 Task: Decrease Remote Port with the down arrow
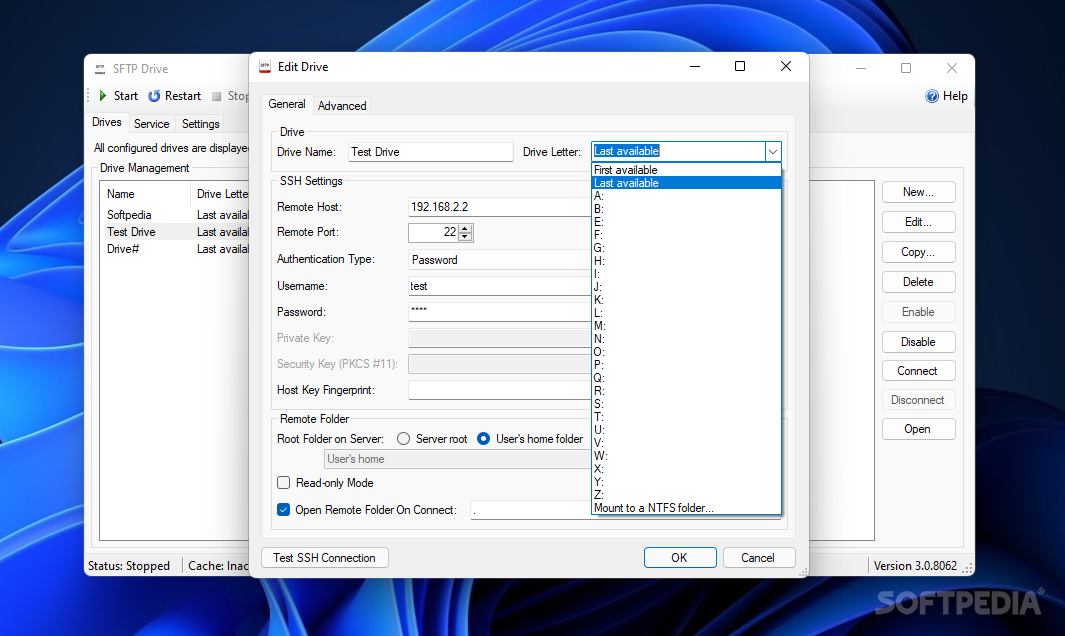click(465, 236)
